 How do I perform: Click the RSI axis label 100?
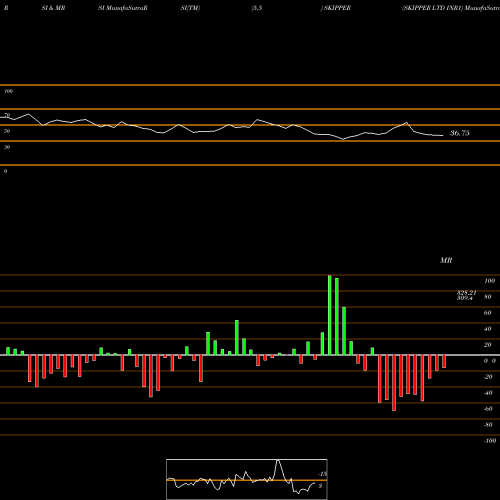(x=8, y=91)
